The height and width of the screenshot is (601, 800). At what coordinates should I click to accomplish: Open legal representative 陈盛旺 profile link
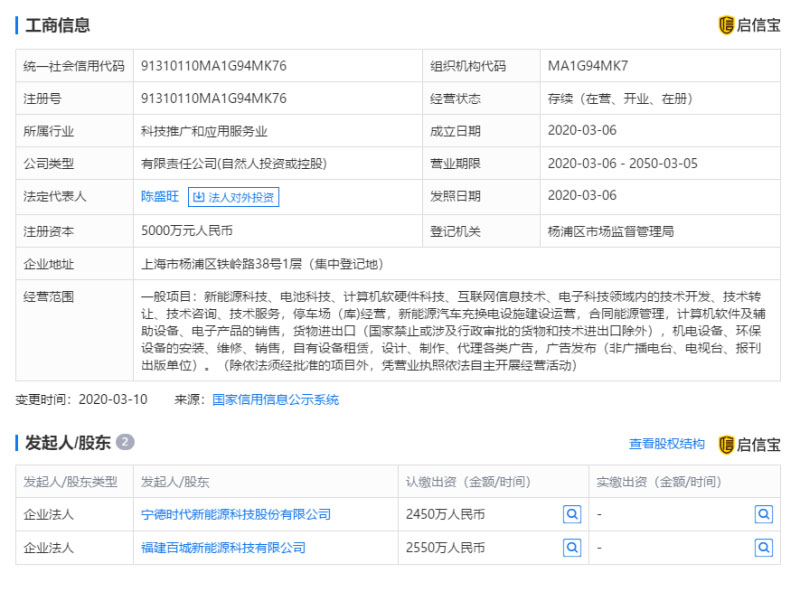tap(160, 197)
